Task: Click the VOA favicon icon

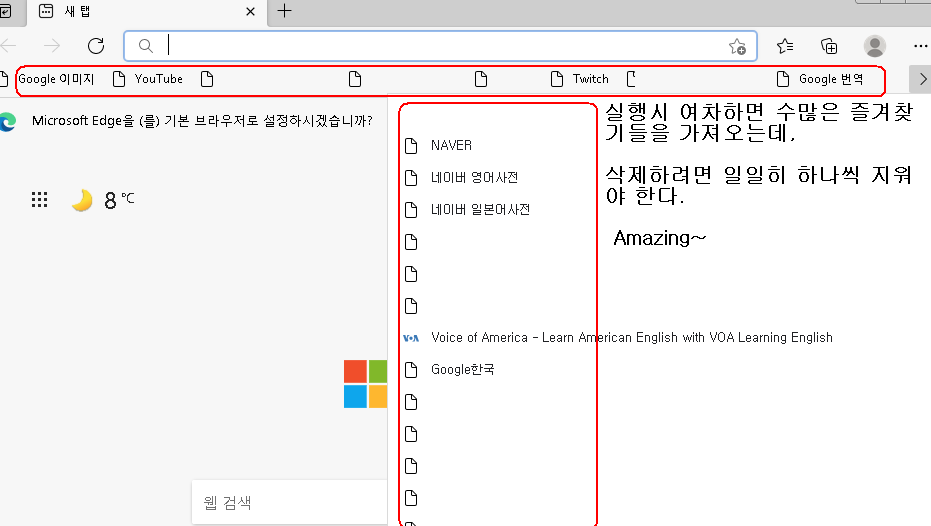Action: click(411, 338)
